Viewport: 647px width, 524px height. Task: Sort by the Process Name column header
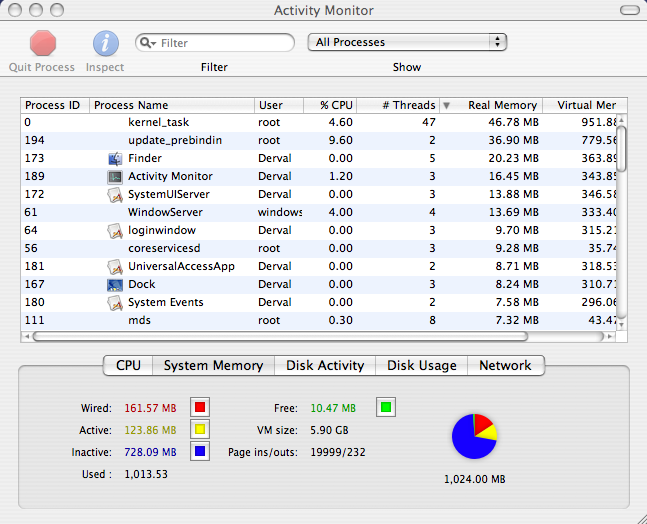point(172,105)
